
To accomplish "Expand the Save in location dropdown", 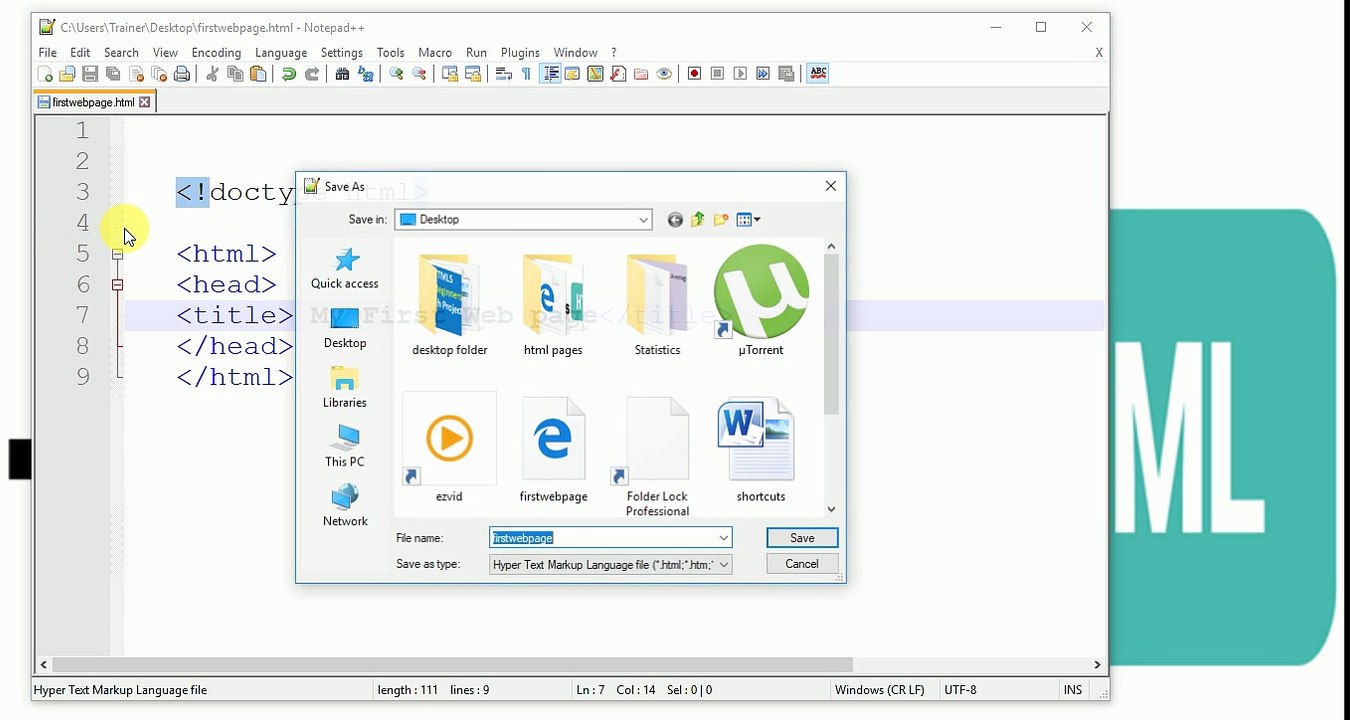I will 643,220.
